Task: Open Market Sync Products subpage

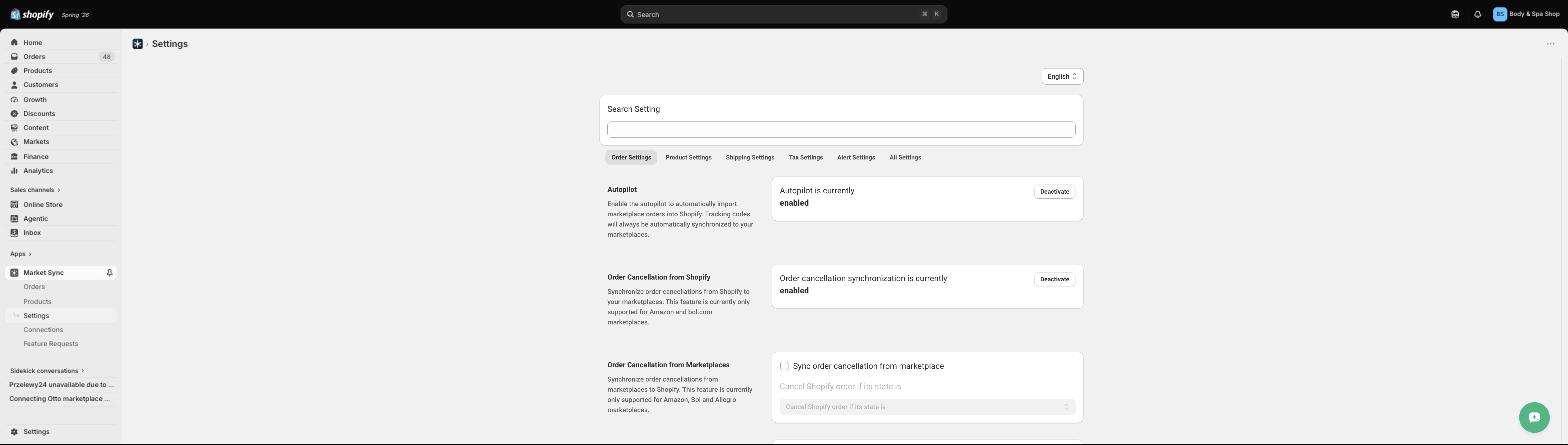Action: (x=37, y=301)
